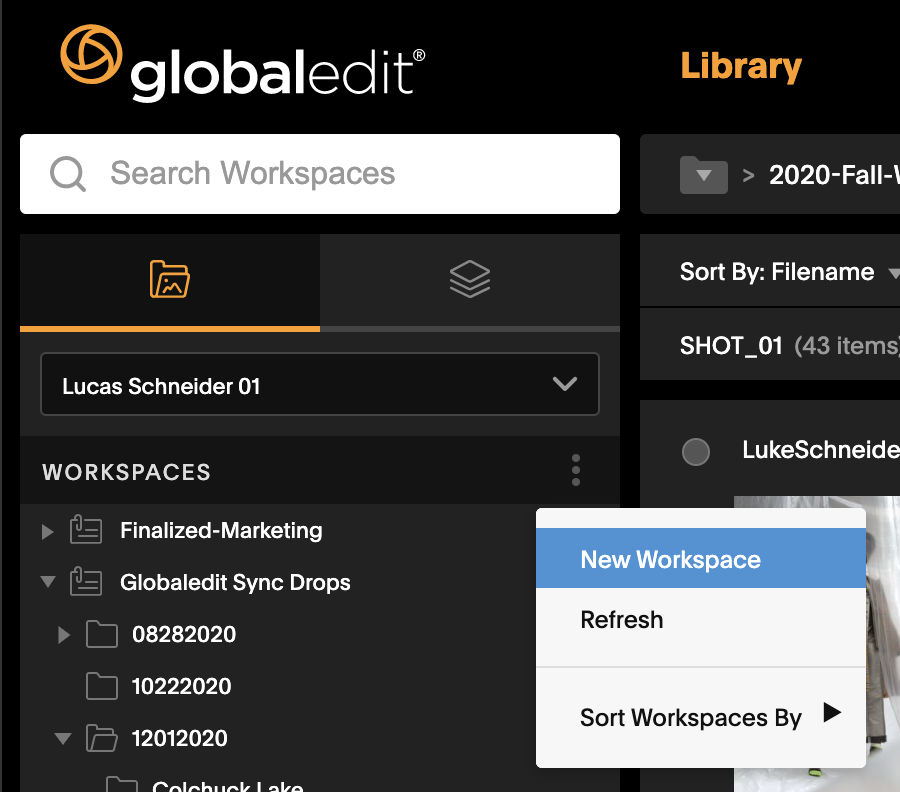Open the Colchuck Lake folder

tap(227, 785)
